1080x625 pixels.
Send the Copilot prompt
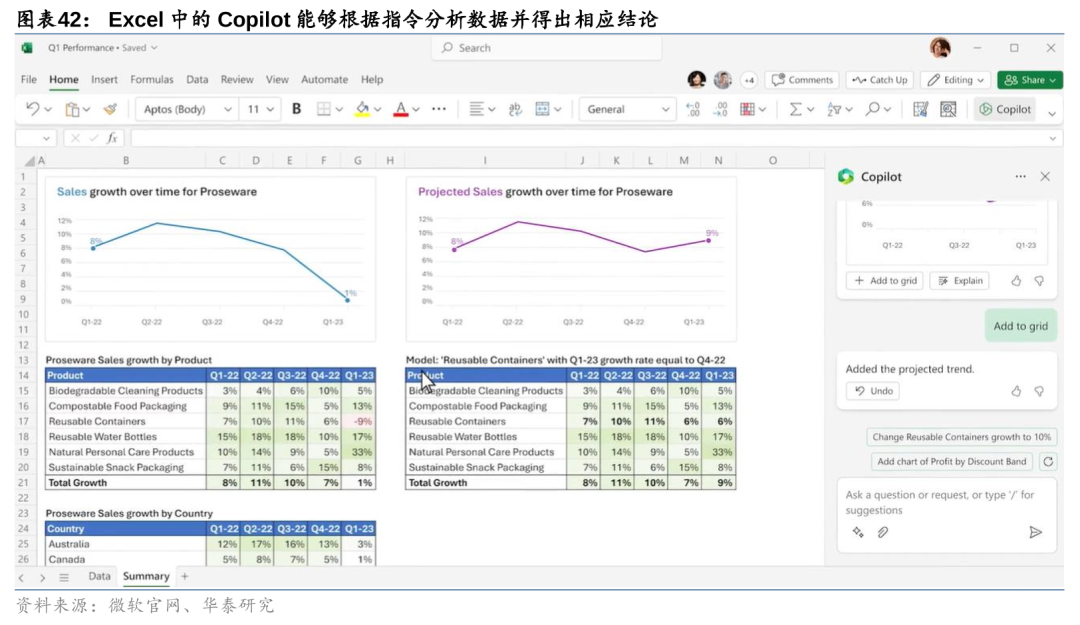click(x=1035, y=532)
